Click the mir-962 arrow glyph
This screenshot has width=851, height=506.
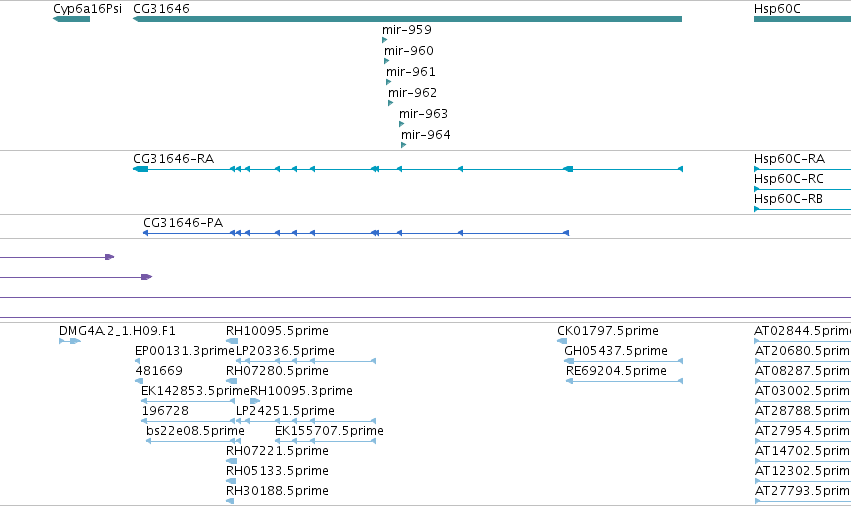point(390,103)
